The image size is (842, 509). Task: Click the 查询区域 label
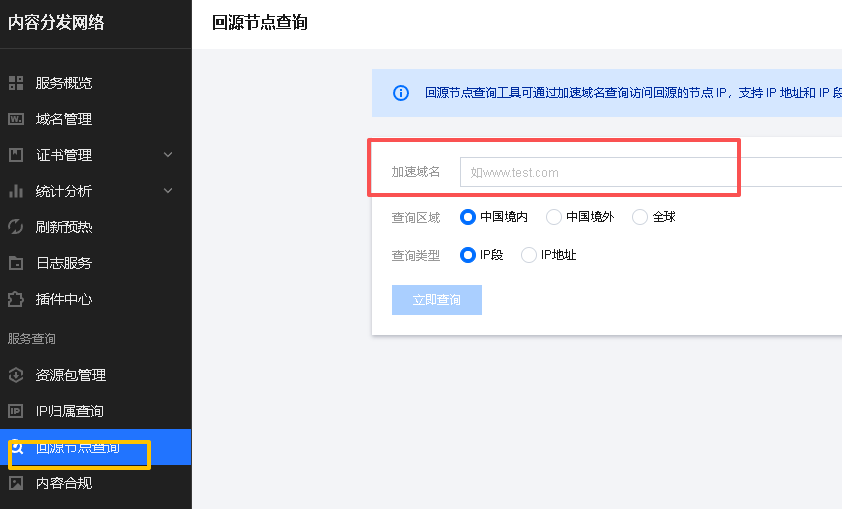pyautogui.click(x=416, y=217)
